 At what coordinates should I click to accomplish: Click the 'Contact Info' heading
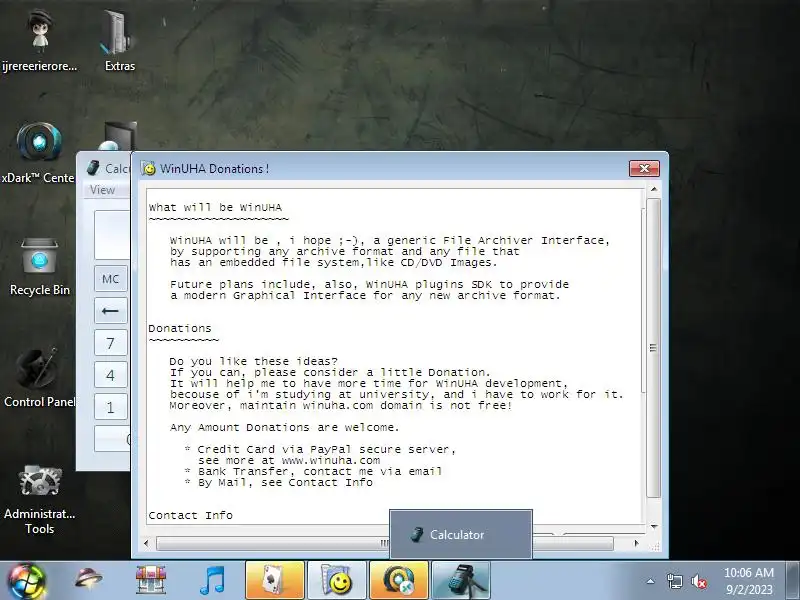click(190, 516)
